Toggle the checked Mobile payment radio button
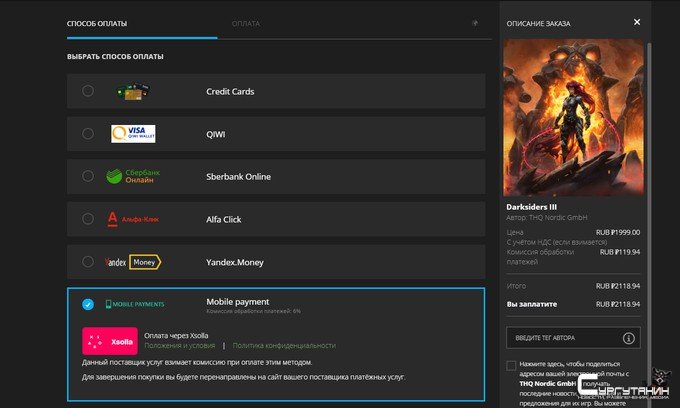 pyautogui.click(x=88, y=304)
